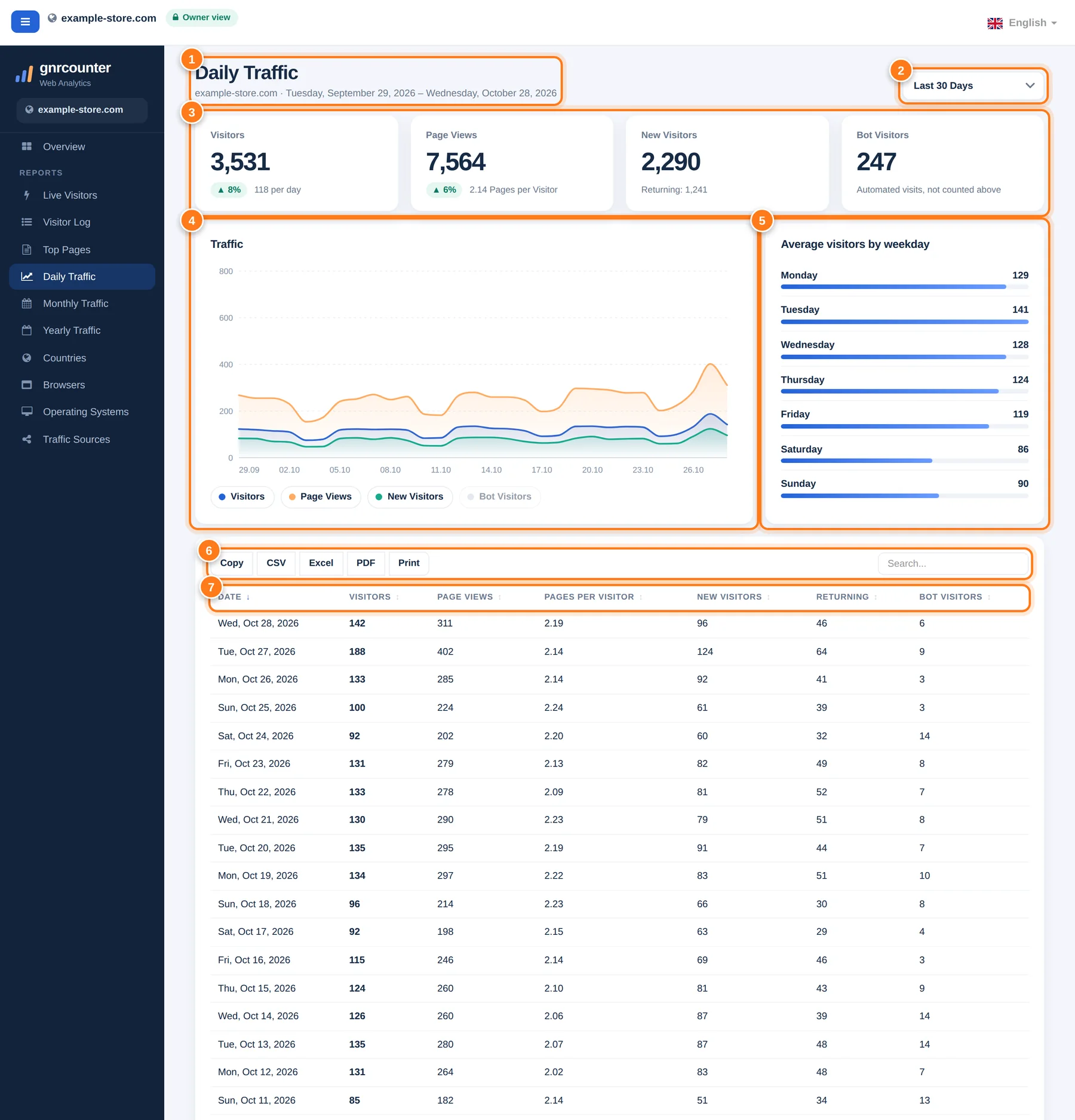
Task: Toggle the Visitors series in chart legend
Action: pyautogui.click(x=242, y=496)
